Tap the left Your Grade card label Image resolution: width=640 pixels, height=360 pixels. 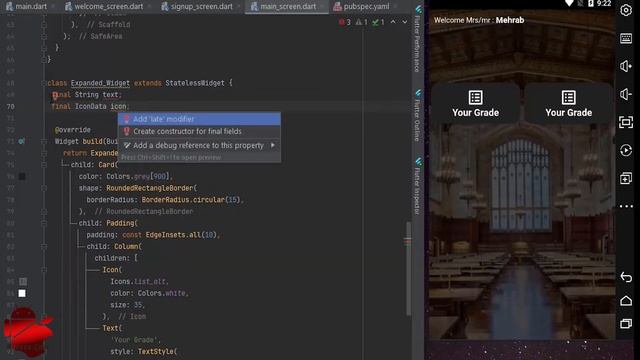click(475, 113)
